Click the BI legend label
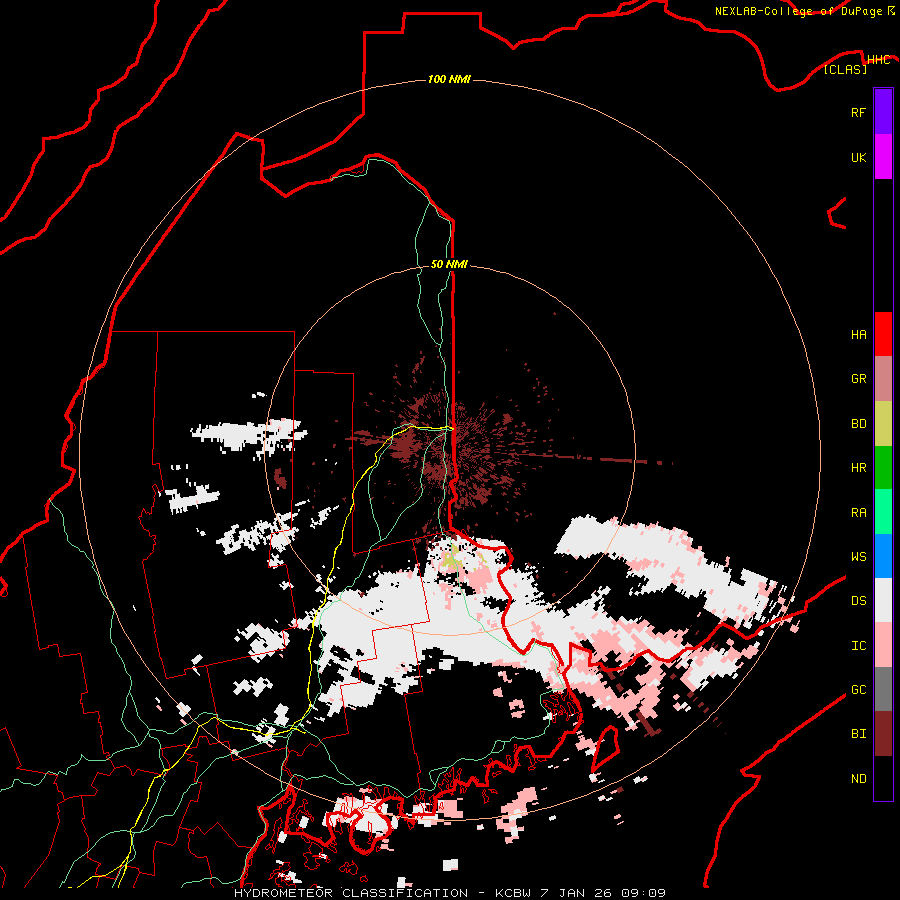The height and width of the screenshot is (900, 900). pyautogui.click(x=858, y=734)
